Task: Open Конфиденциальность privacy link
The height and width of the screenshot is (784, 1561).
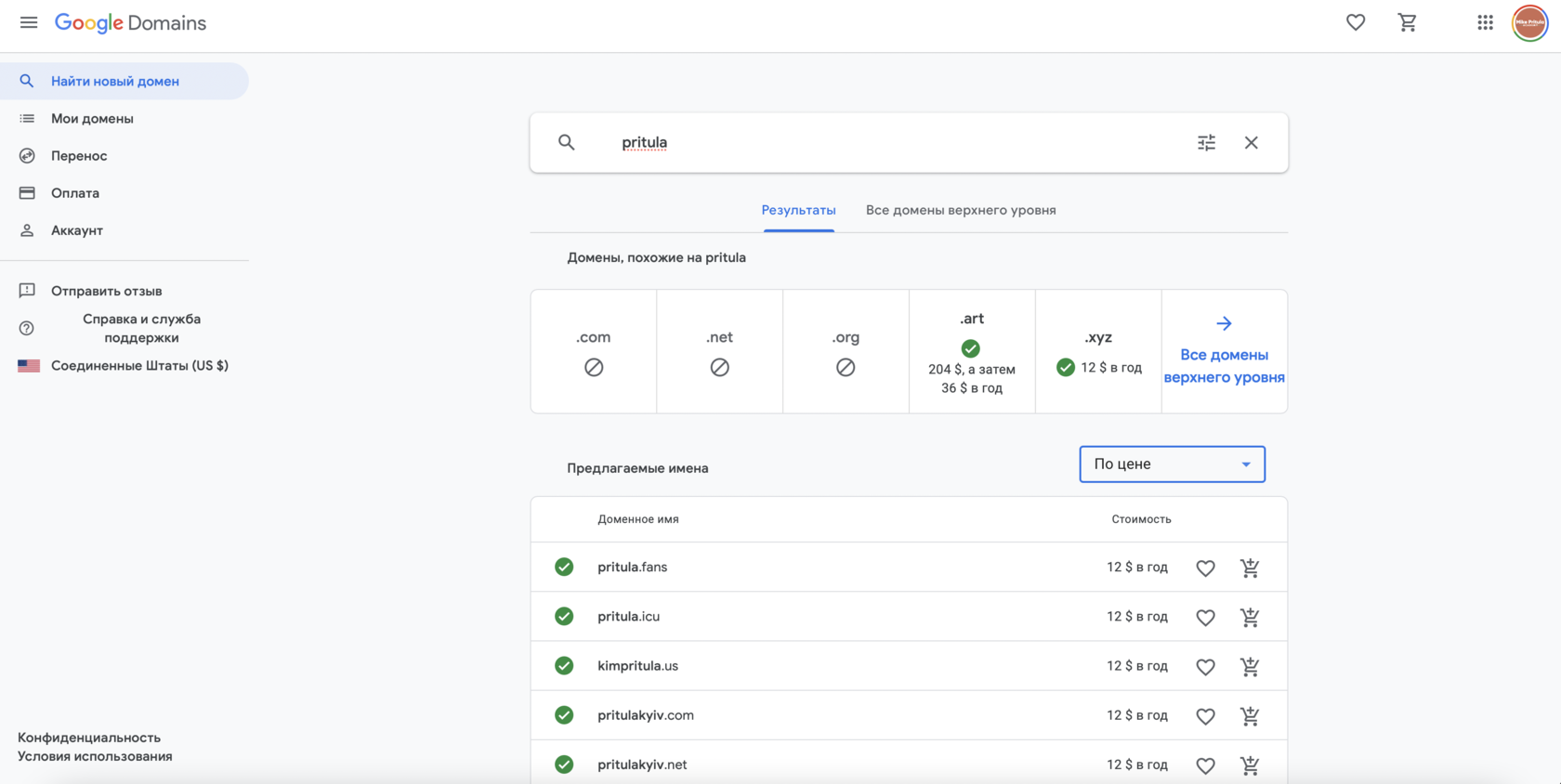Action: 89,738
